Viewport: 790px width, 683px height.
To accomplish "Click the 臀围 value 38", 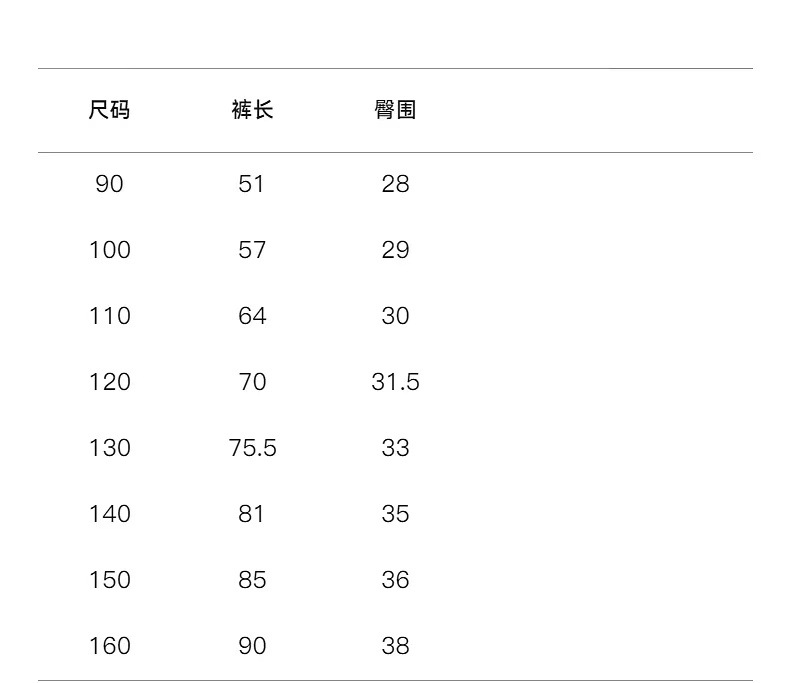I will 395,646.
